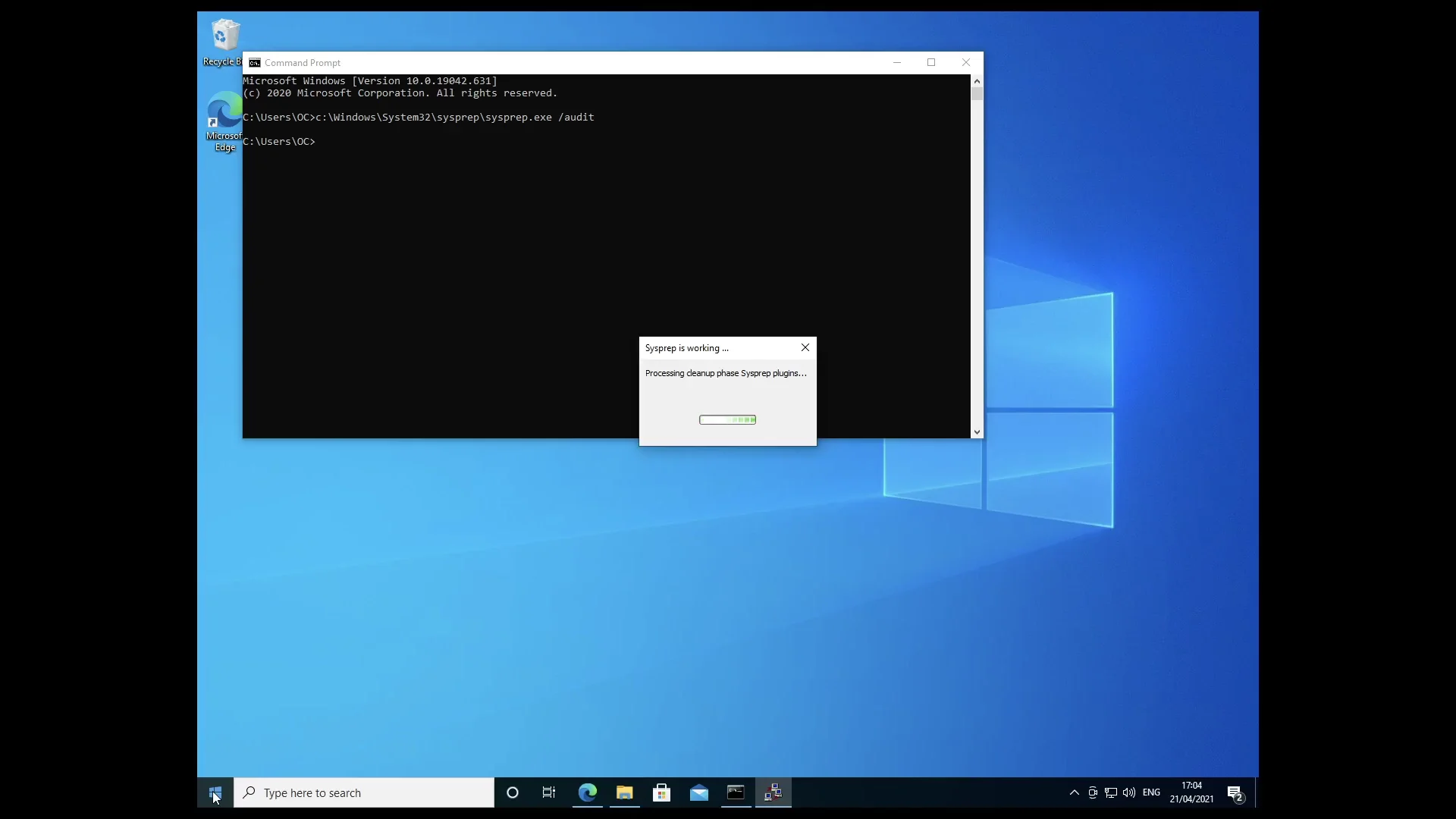
Task: Open the Action Center notifications icon
Action: [1235, 793]
